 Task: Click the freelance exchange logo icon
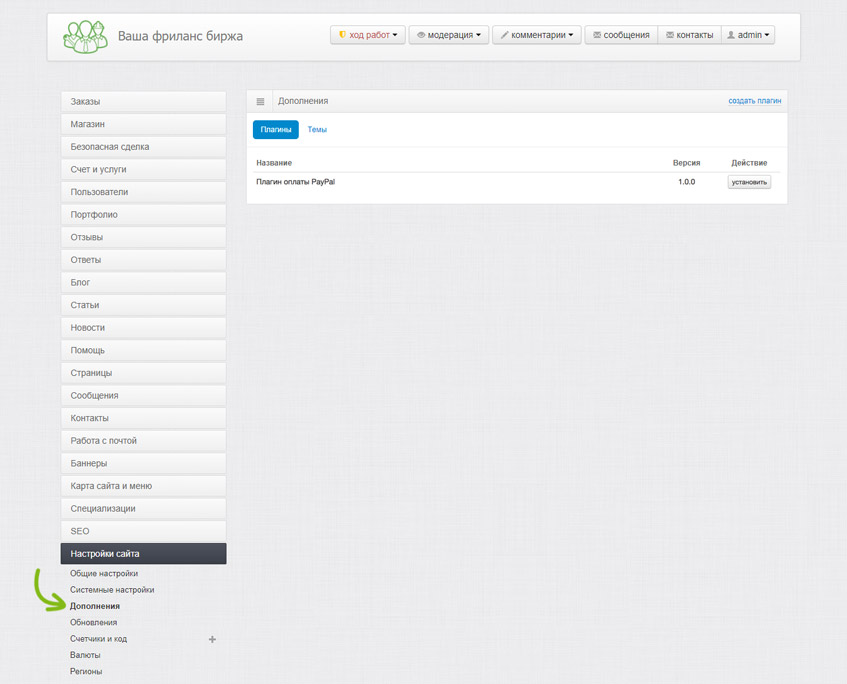tap(85, 37)
